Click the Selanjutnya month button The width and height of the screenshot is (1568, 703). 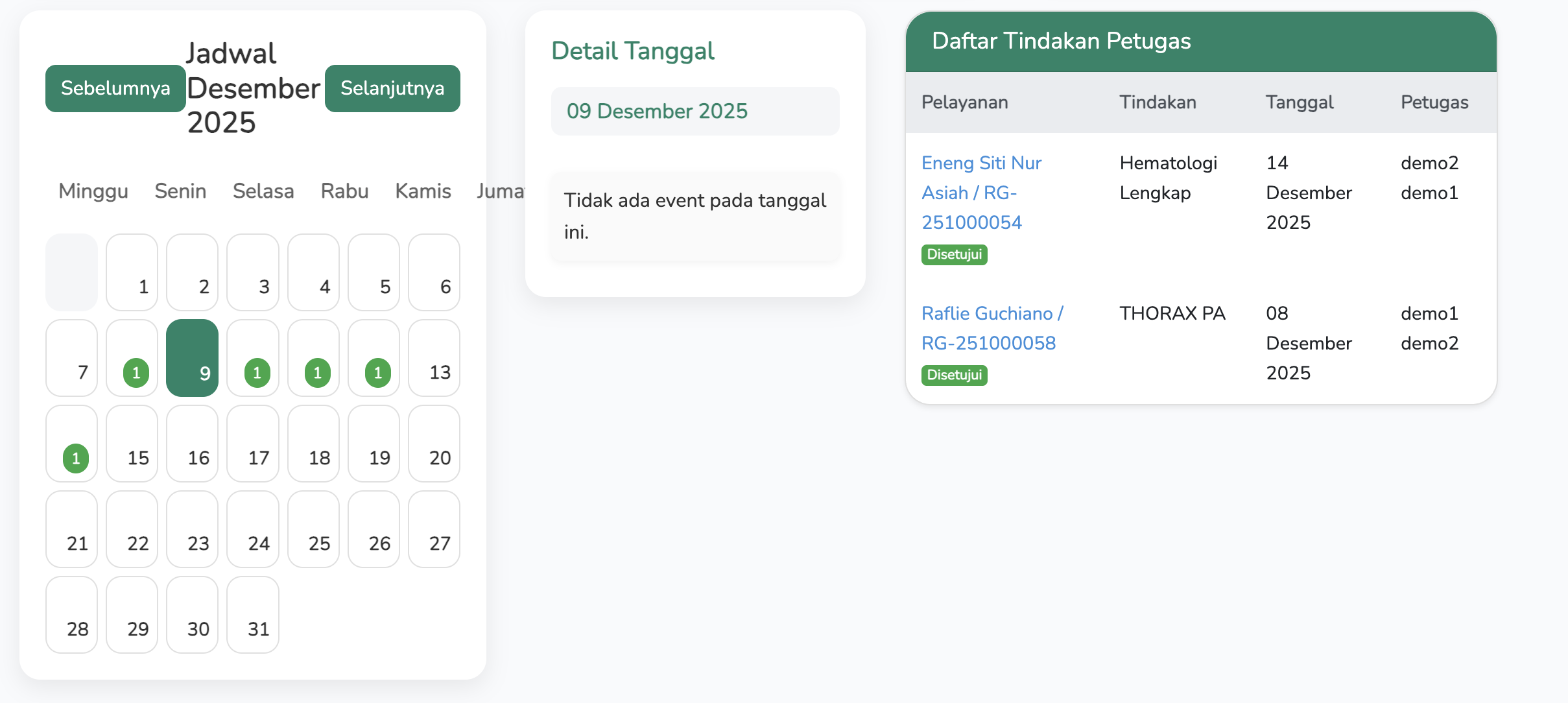tap(392, 88)
